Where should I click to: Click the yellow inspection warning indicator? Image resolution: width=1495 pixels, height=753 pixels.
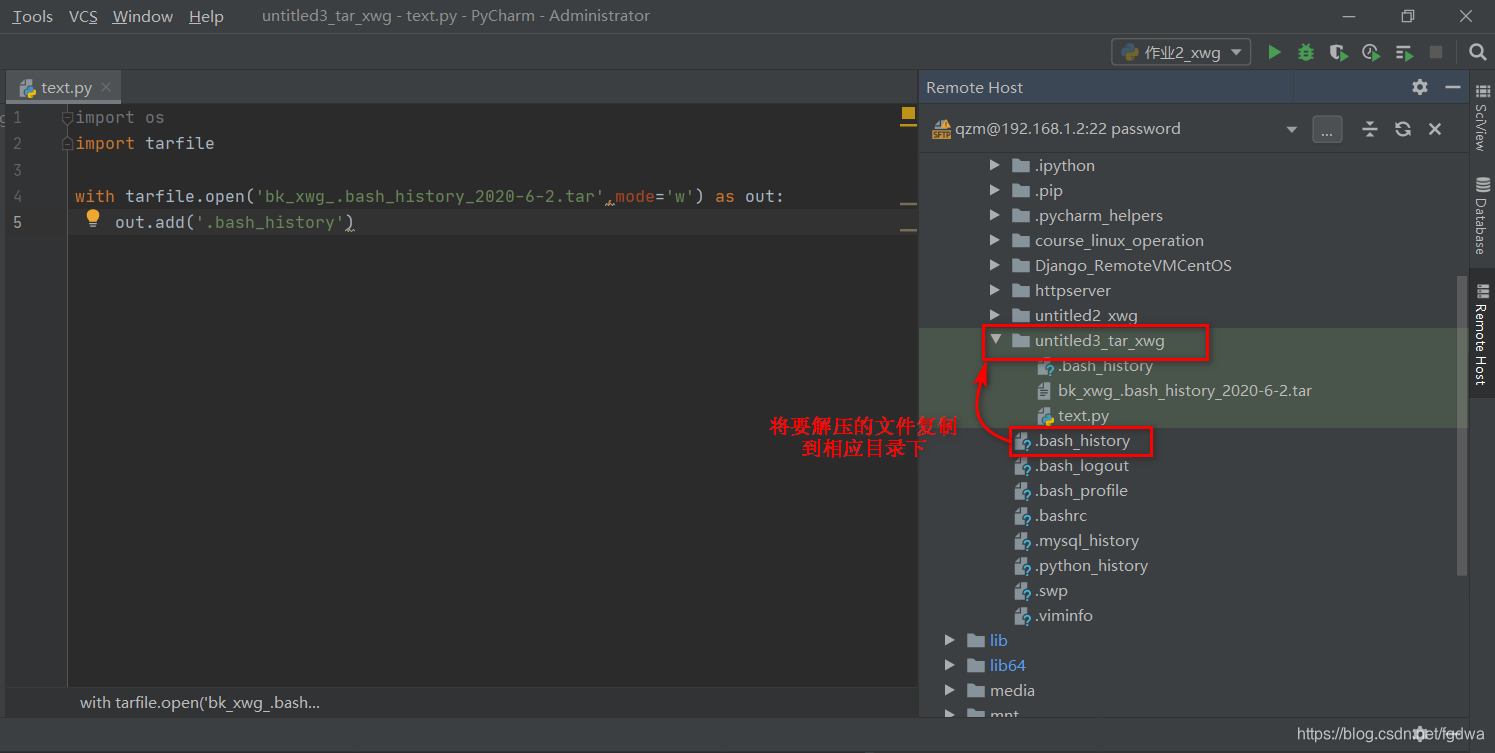tap(908, 114)
